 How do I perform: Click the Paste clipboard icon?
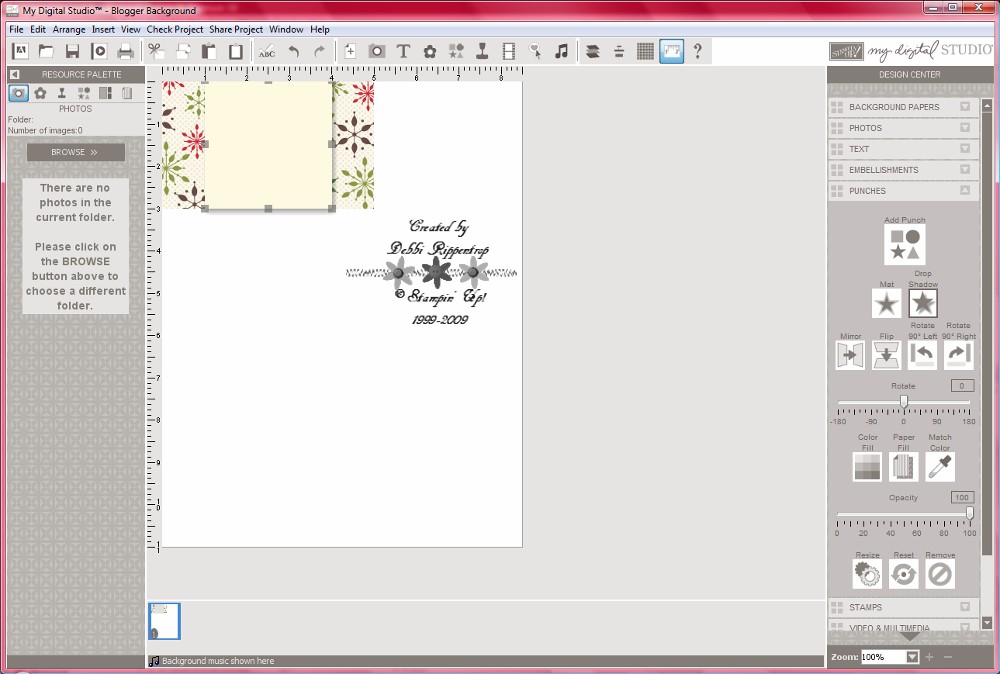[209, 51]
